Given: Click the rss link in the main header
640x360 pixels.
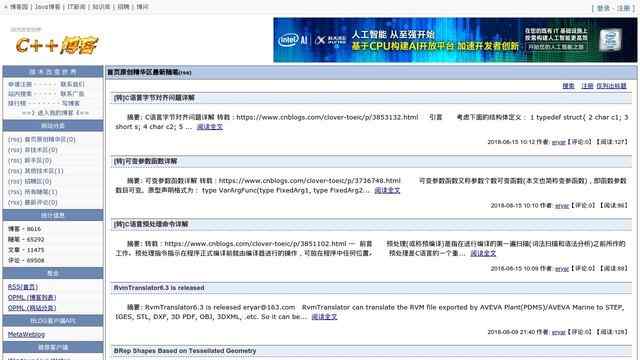Looking at the screenshot, I should pos(185,73).
